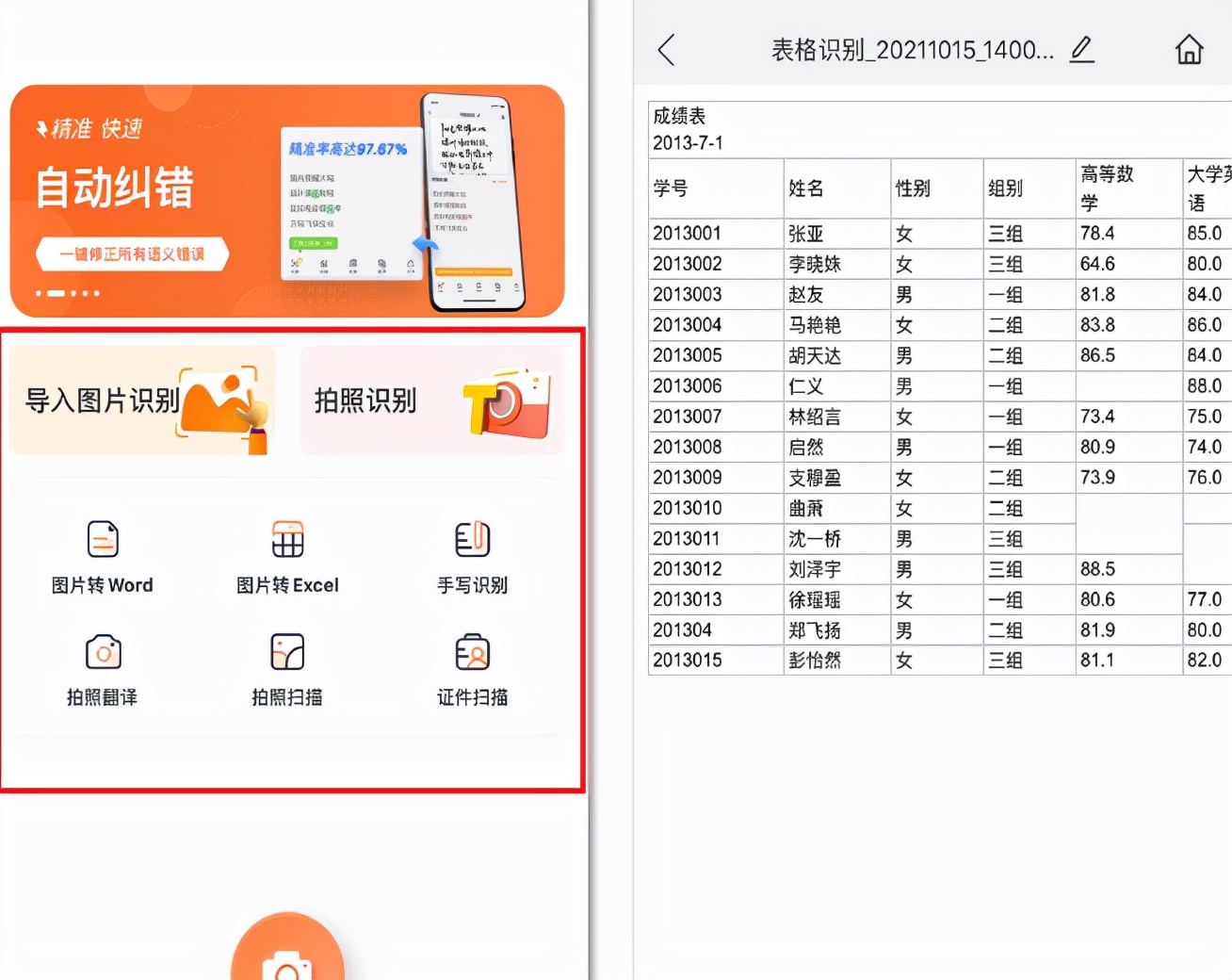Tap the 手写识别 handwriting recognition icon

click(x=472, y=539)
